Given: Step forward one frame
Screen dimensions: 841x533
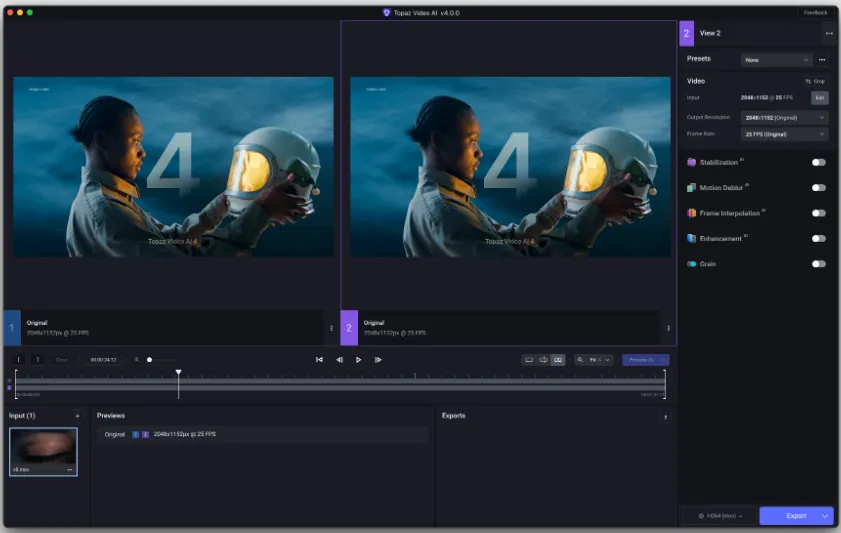Looking at the screenshot, I should (x=378, y=360).
